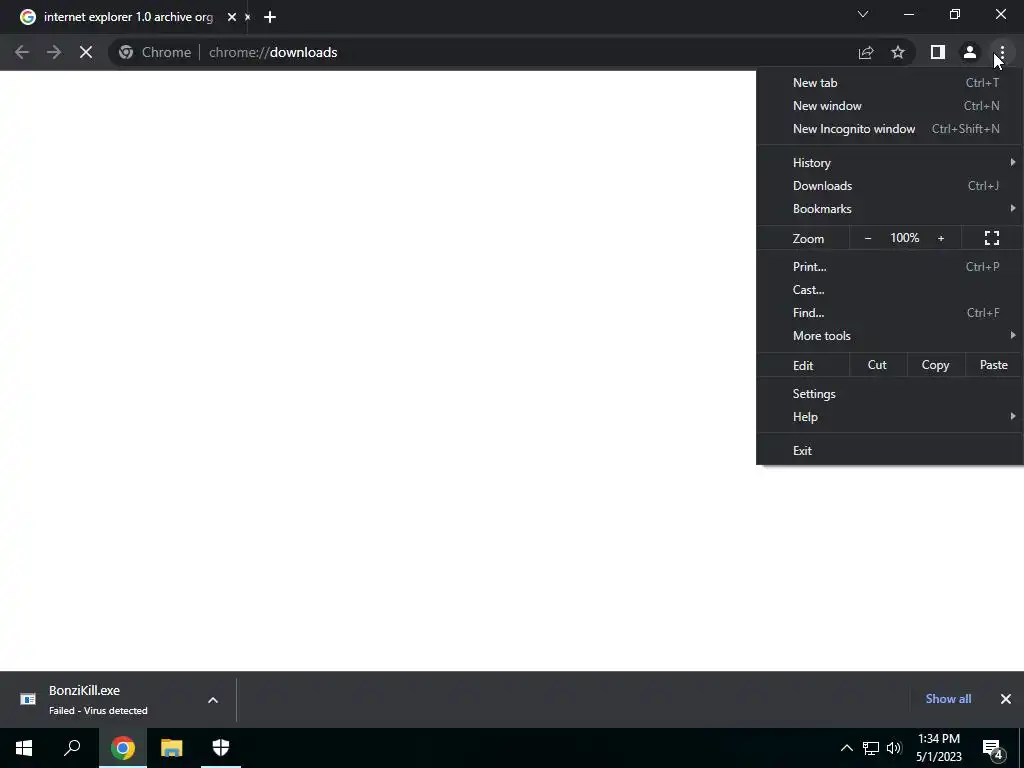Image resolution: width=1024 pixels, height=768 pixels.
Task: Click Show all downloads link
Action: [x=948, y=699]
